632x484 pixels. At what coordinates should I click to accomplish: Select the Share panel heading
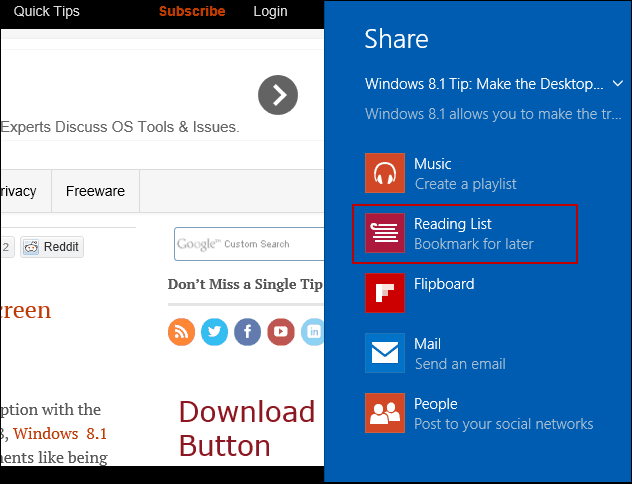[x=396, y=39]
